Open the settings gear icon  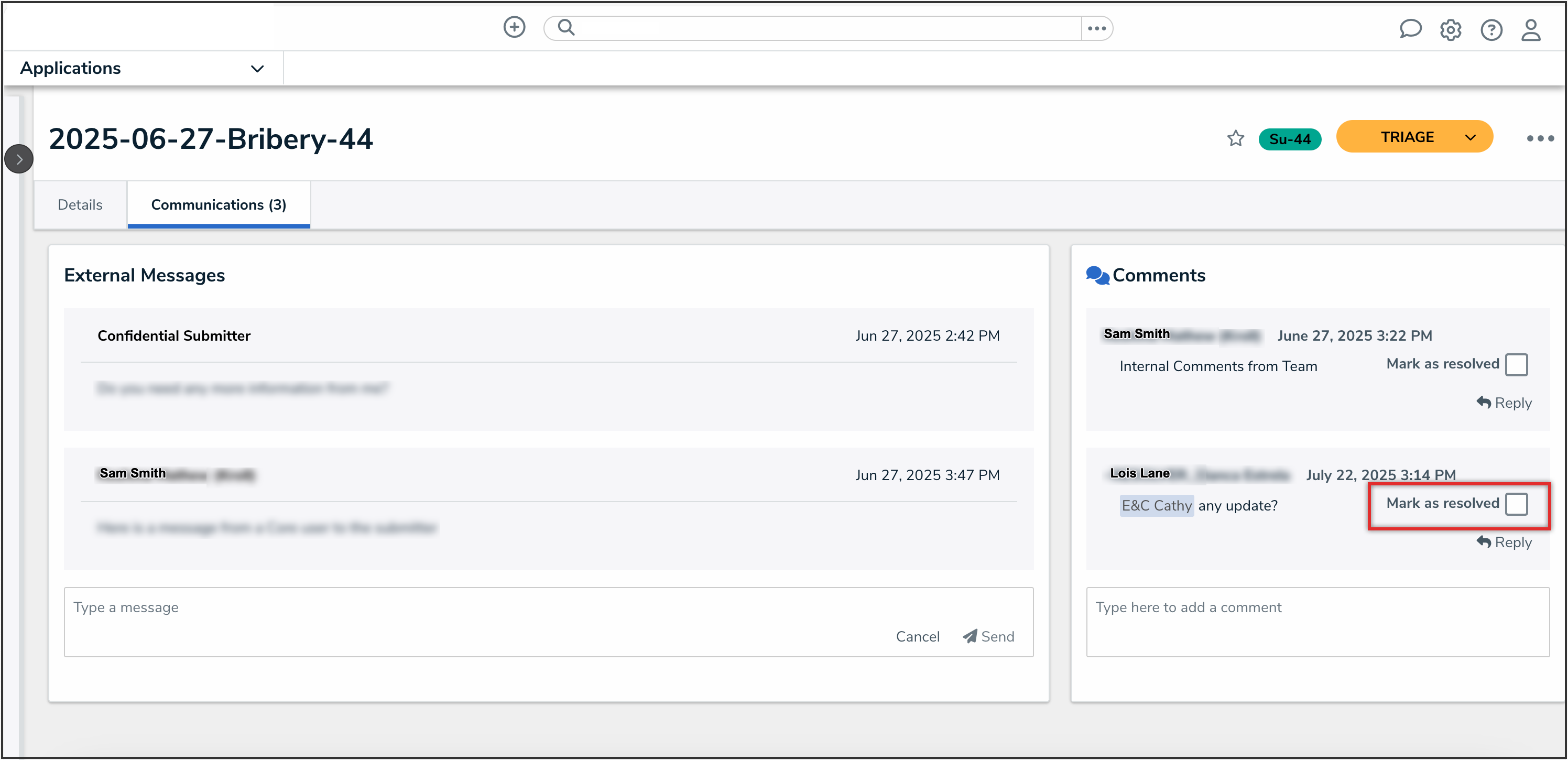1451,30
